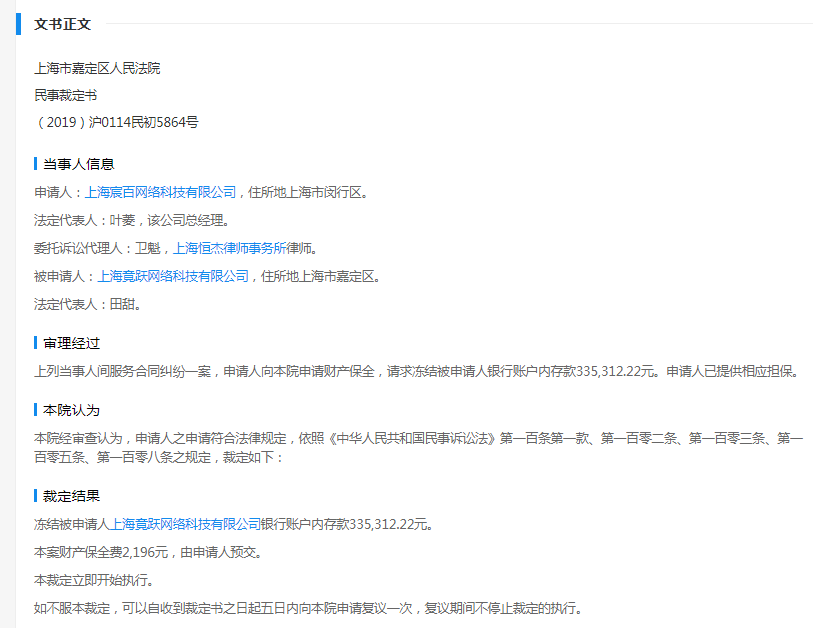Open 上海竟跃网络科技有限公司 link in 被申请人 line
Viewport: 826px width, 628px height.
pos(173,276)
